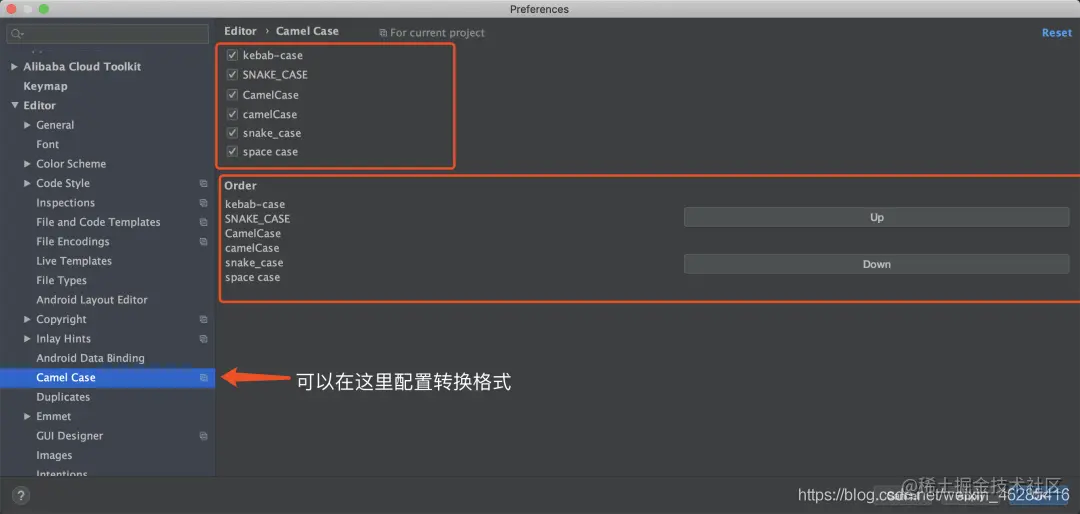1080x514 pixels.
Task: Click the project-scope icon beside Inlay Hints
Action: click(203, 338)
